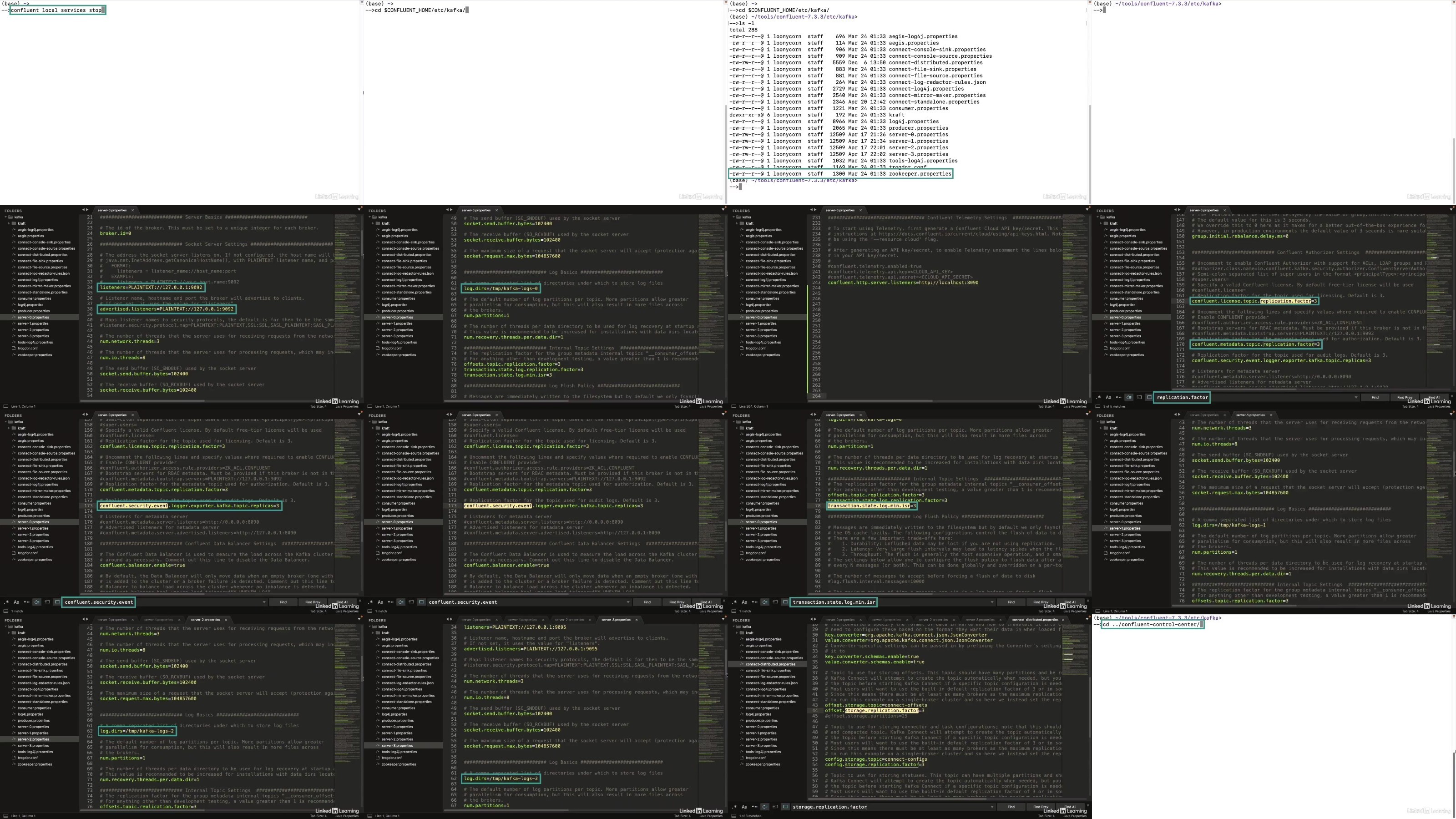Click Find Prev beside "storage.replication.factor" field
This screenshot has height=819, width=1456.
pos(1041,807)
